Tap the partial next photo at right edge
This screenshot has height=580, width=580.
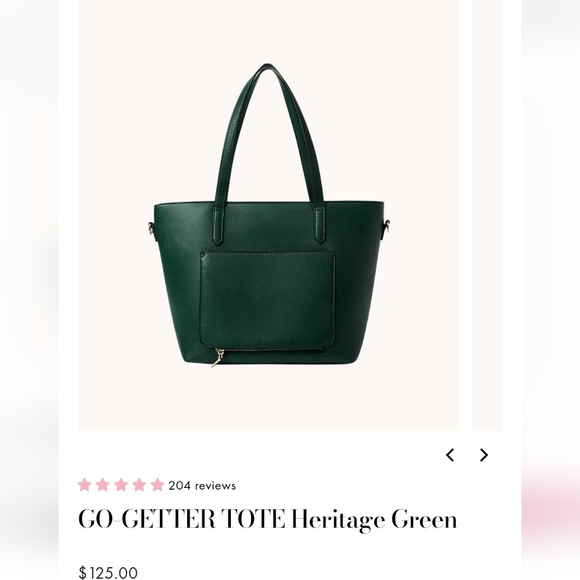[487, 215]
